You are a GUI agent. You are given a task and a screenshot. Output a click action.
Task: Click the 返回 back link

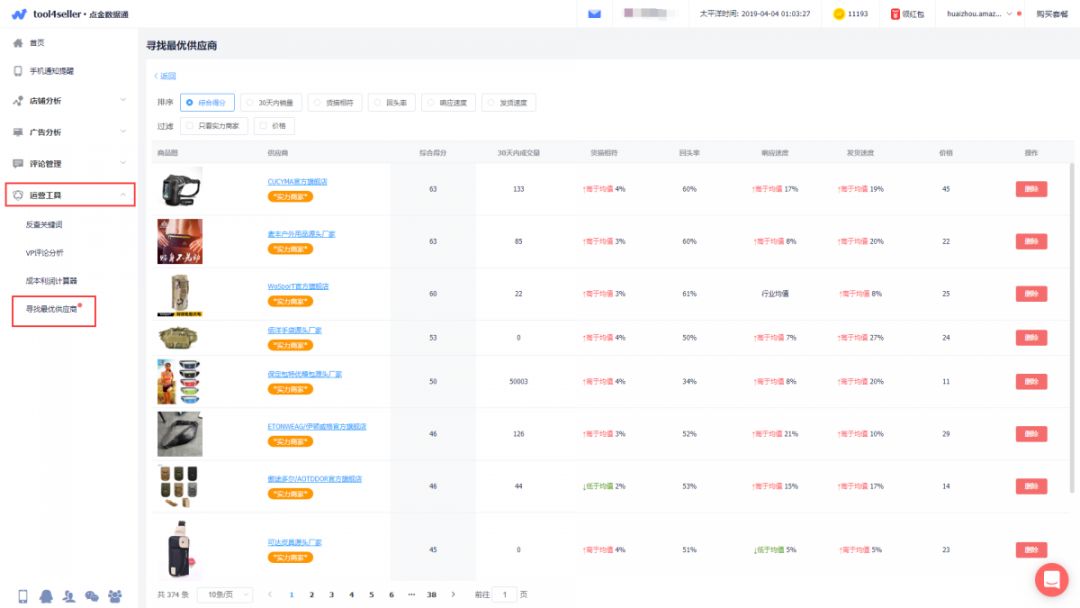[165, 76]
